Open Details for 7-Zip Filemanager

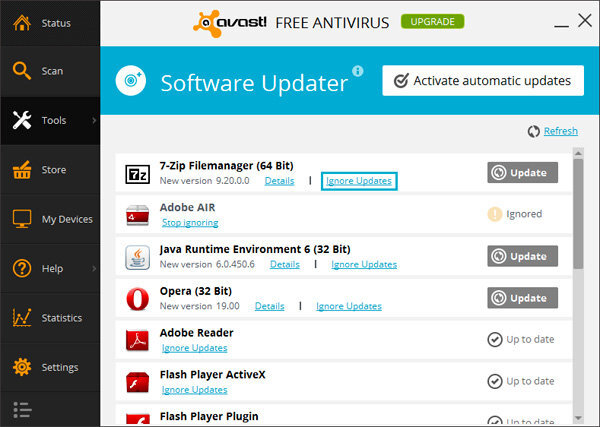click(280, 181)
